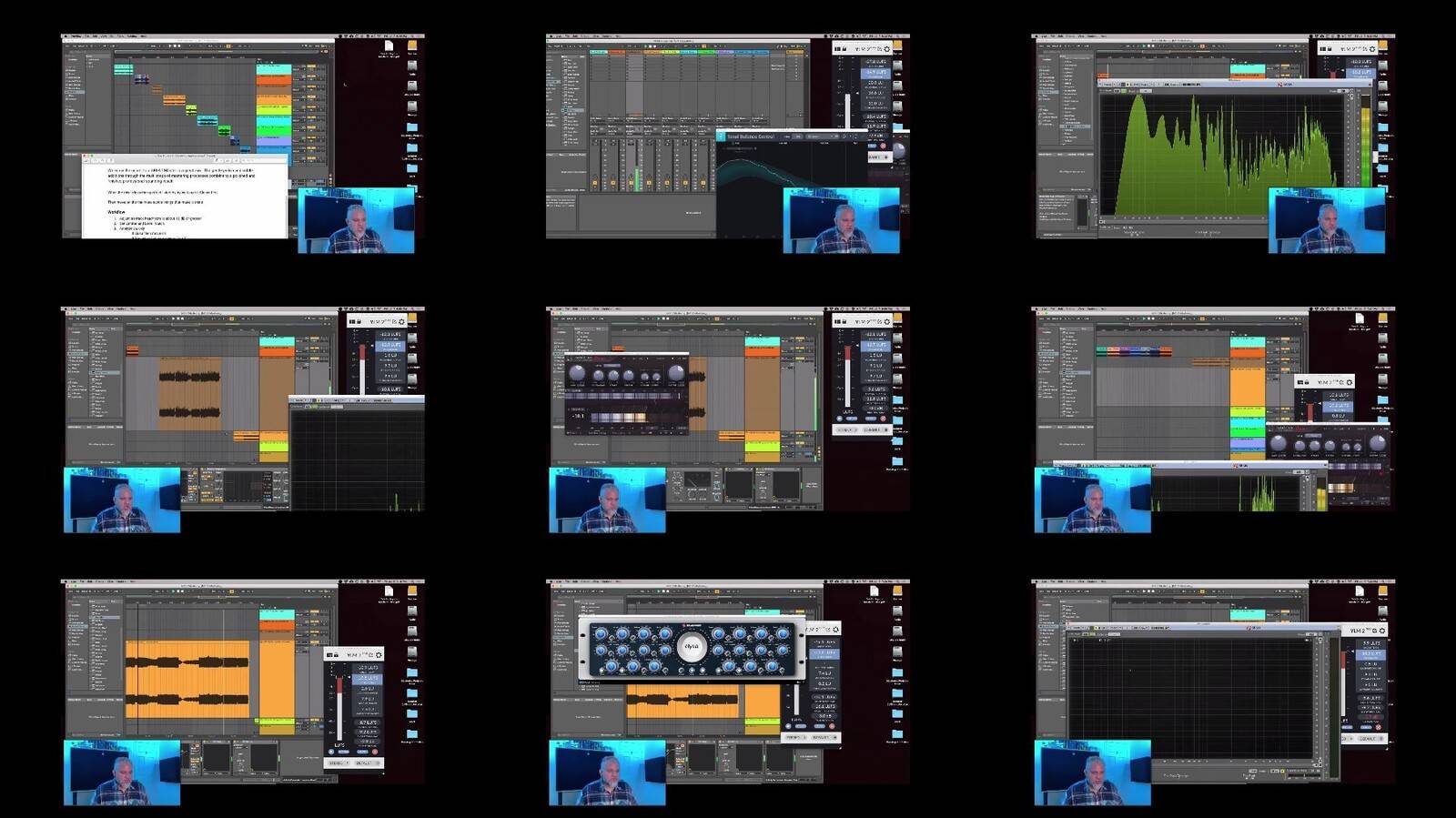Click the cyan track header in the notes document frame
Image resolution: width=1456 pixels, height=818 pixels.
click(x=274, y=69)
